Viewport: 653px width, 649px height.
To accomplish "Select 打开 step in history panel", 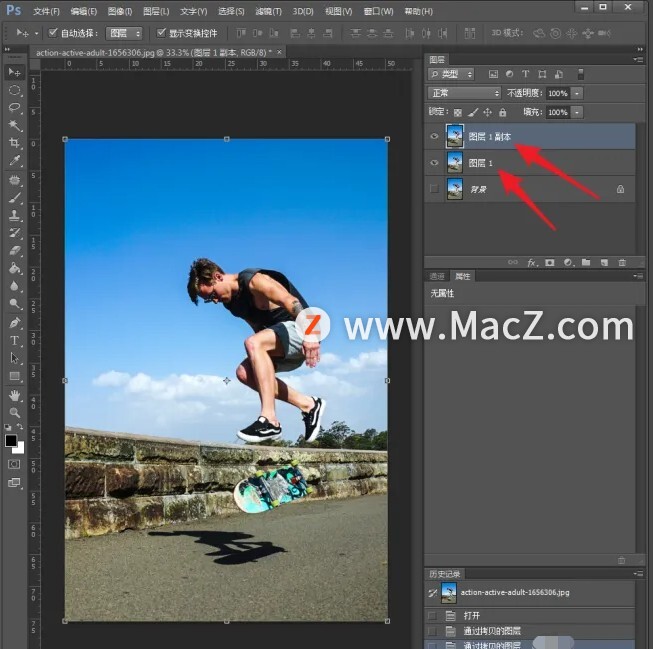I will click(x=471, y=615).
